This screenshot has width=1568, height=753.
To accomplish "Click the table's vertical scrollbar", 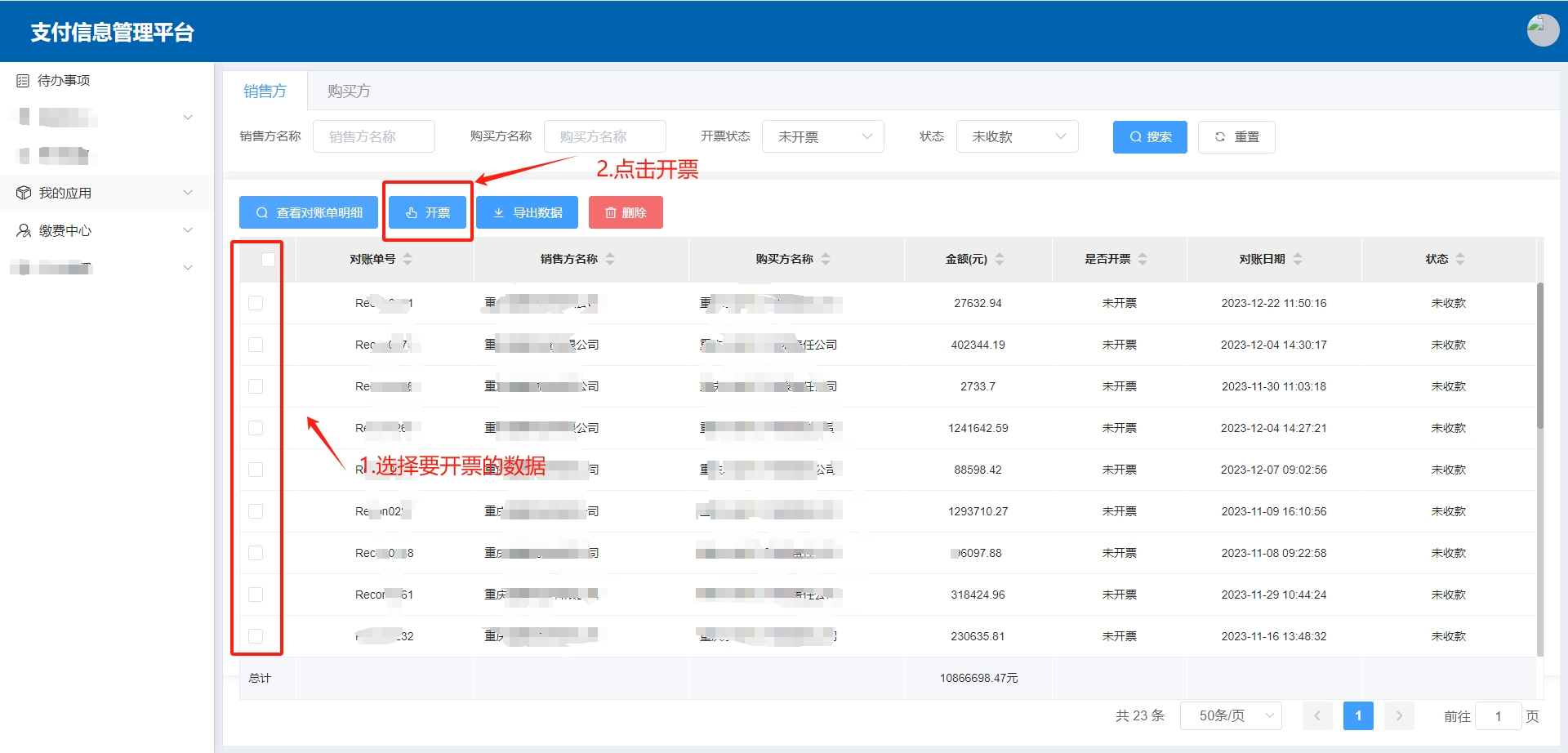I will (1539, 355).
